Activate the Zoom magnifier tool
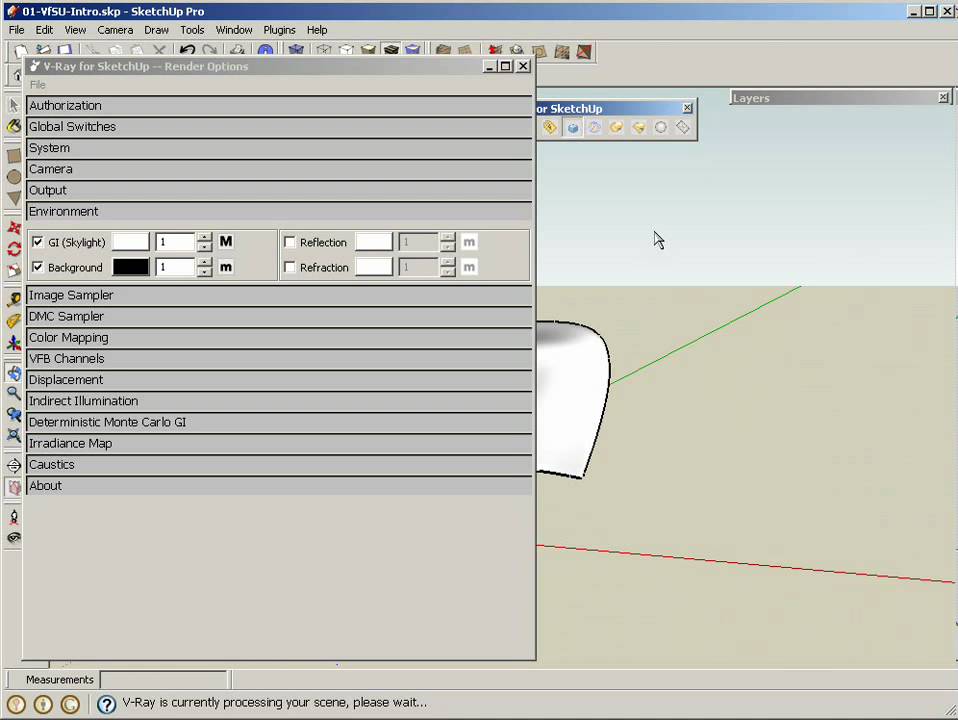The height and width of the screenshot is (720, 958). (x=13, y=393)
